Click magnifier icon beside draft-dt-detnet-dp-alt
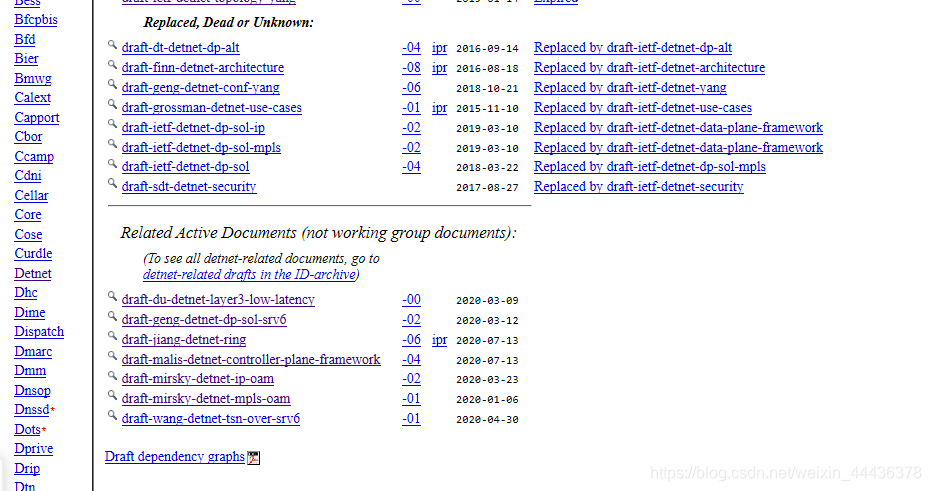This screenshot has width=931, height=491. point(112,45)
